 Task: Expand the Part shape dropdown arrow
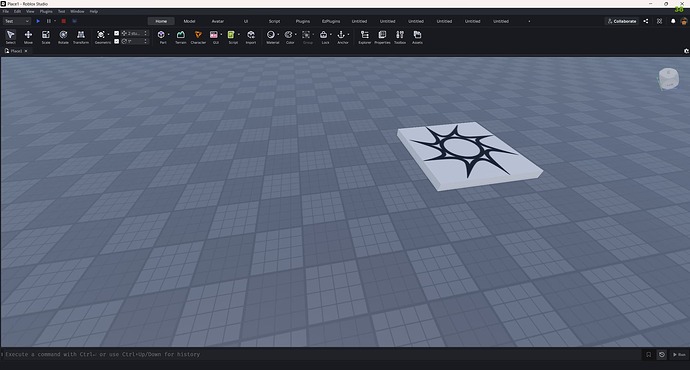pyautogui.click(x=169, y=35)
